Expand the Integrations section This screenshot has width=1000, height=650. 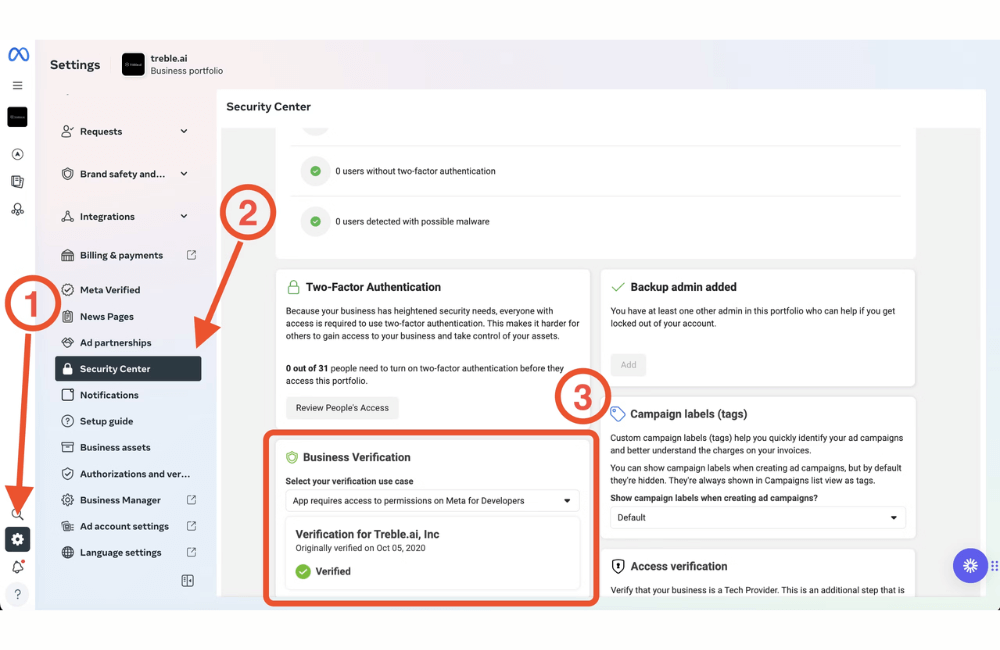click(183, 217)
